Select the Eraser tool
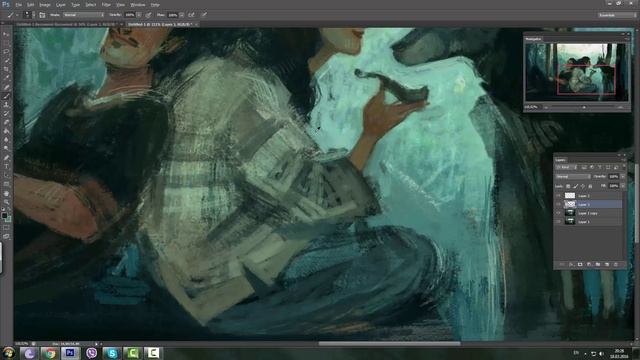This screenshot has width=640, height=360. tap(6, 122)
